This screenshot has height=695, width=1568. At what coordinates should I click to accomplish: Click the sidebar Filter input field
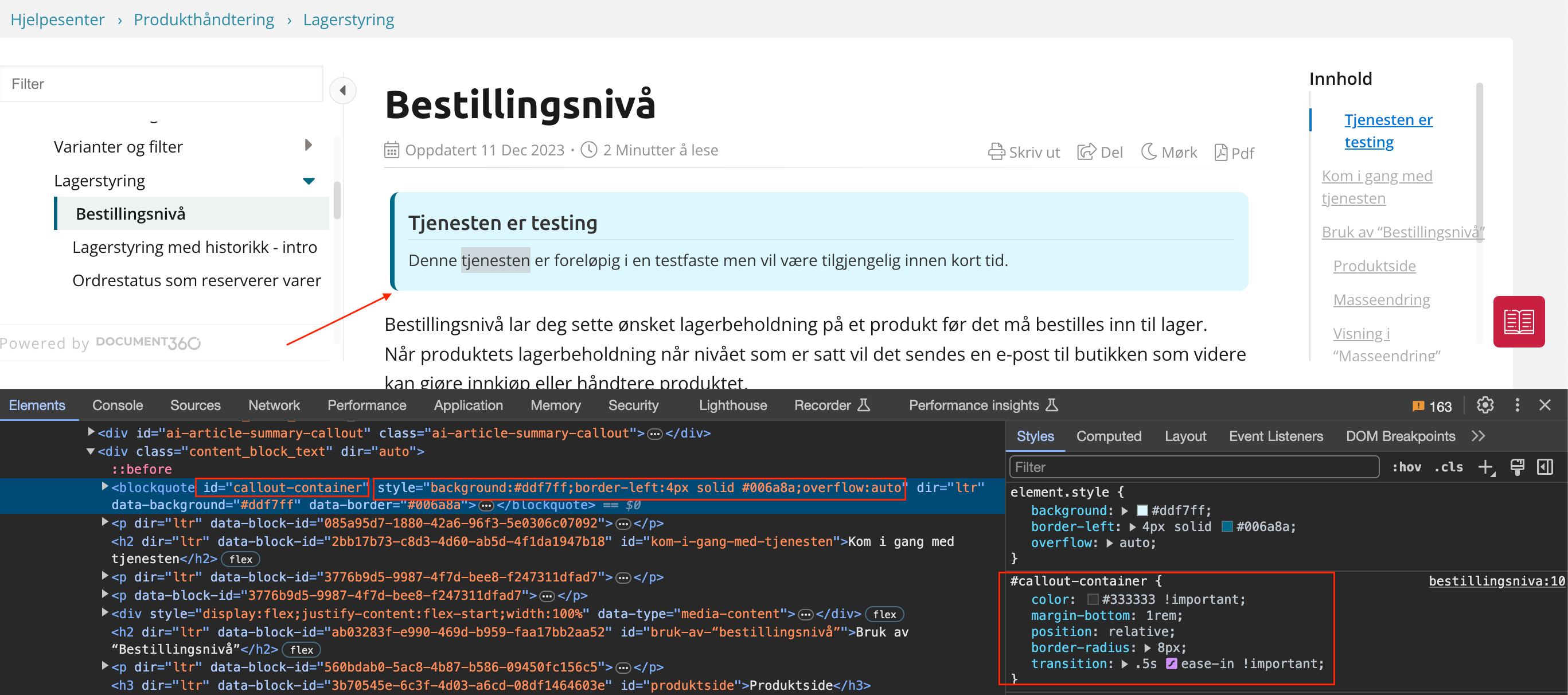161,84
